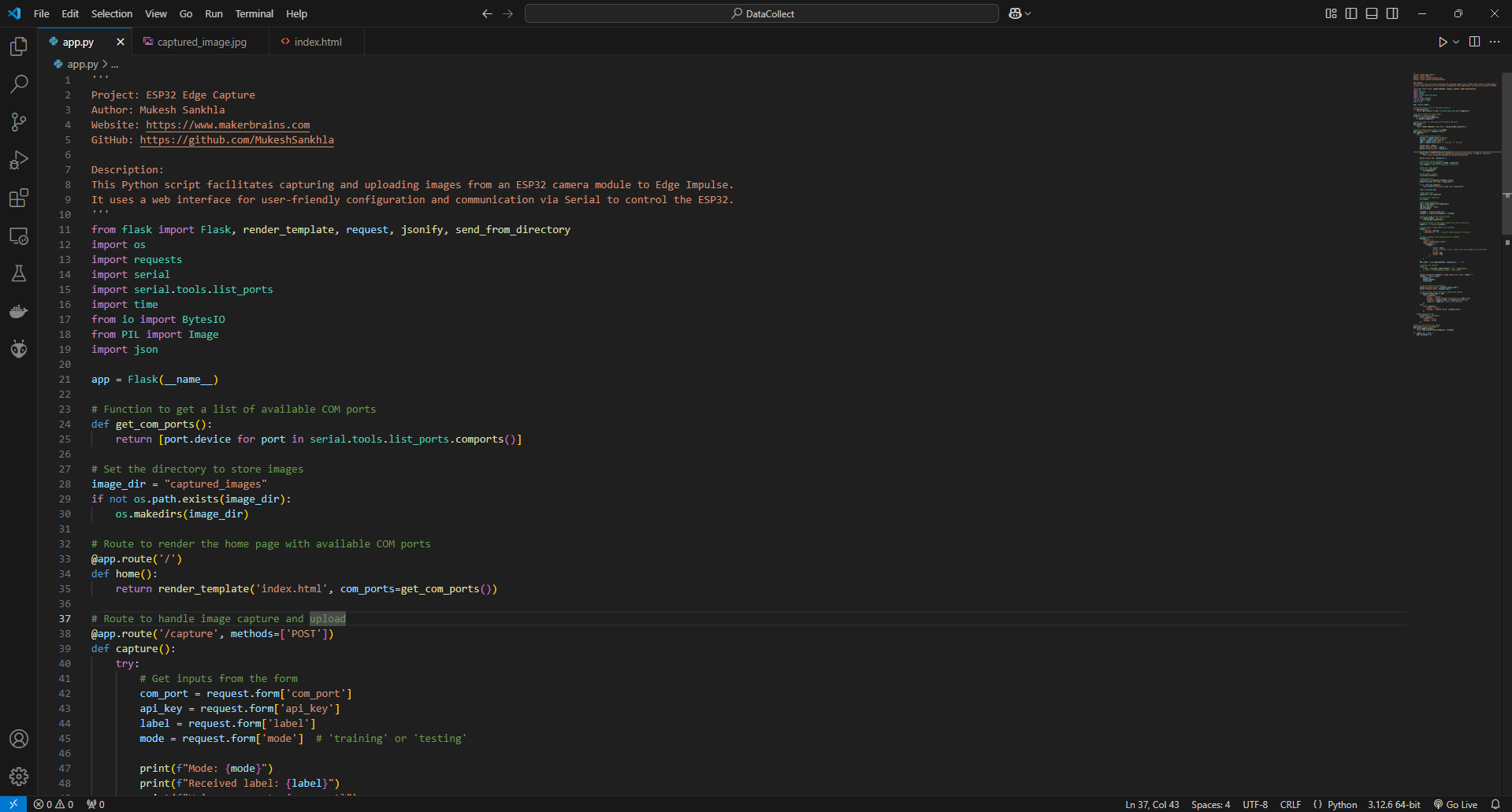1512x812 pixels.
Task: Follow the makerbrains.com website link
Action: [x=228, y=124]
